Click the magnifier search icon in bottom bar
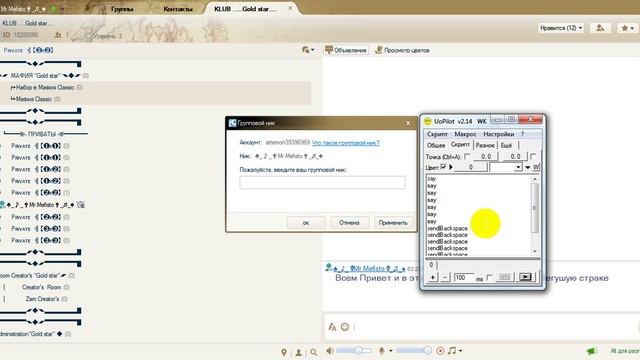Screen dimensions: 640x360 point(313,352)
